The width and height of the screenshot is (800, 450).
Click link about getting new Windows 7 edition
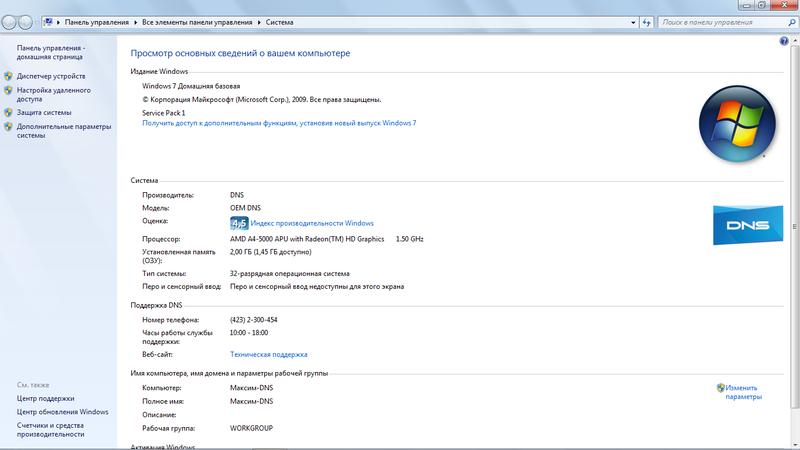(279, 123)
